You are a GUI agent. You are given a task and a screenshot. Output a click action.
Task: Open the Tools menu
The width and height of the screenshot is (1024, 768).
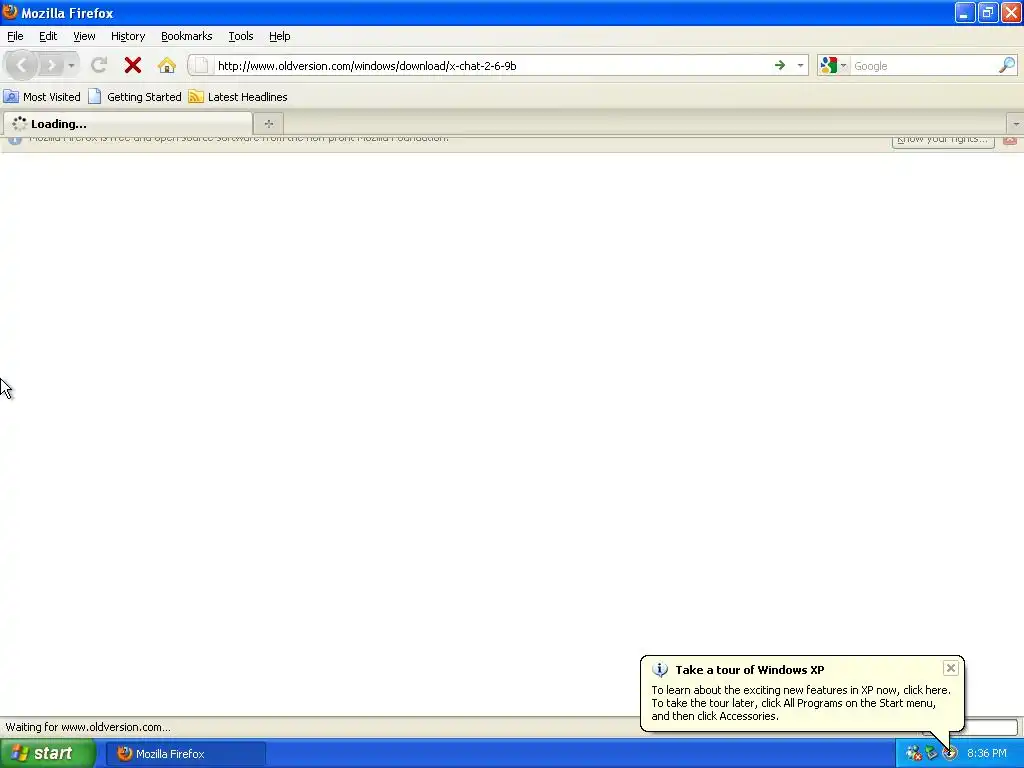click(241, 37)
